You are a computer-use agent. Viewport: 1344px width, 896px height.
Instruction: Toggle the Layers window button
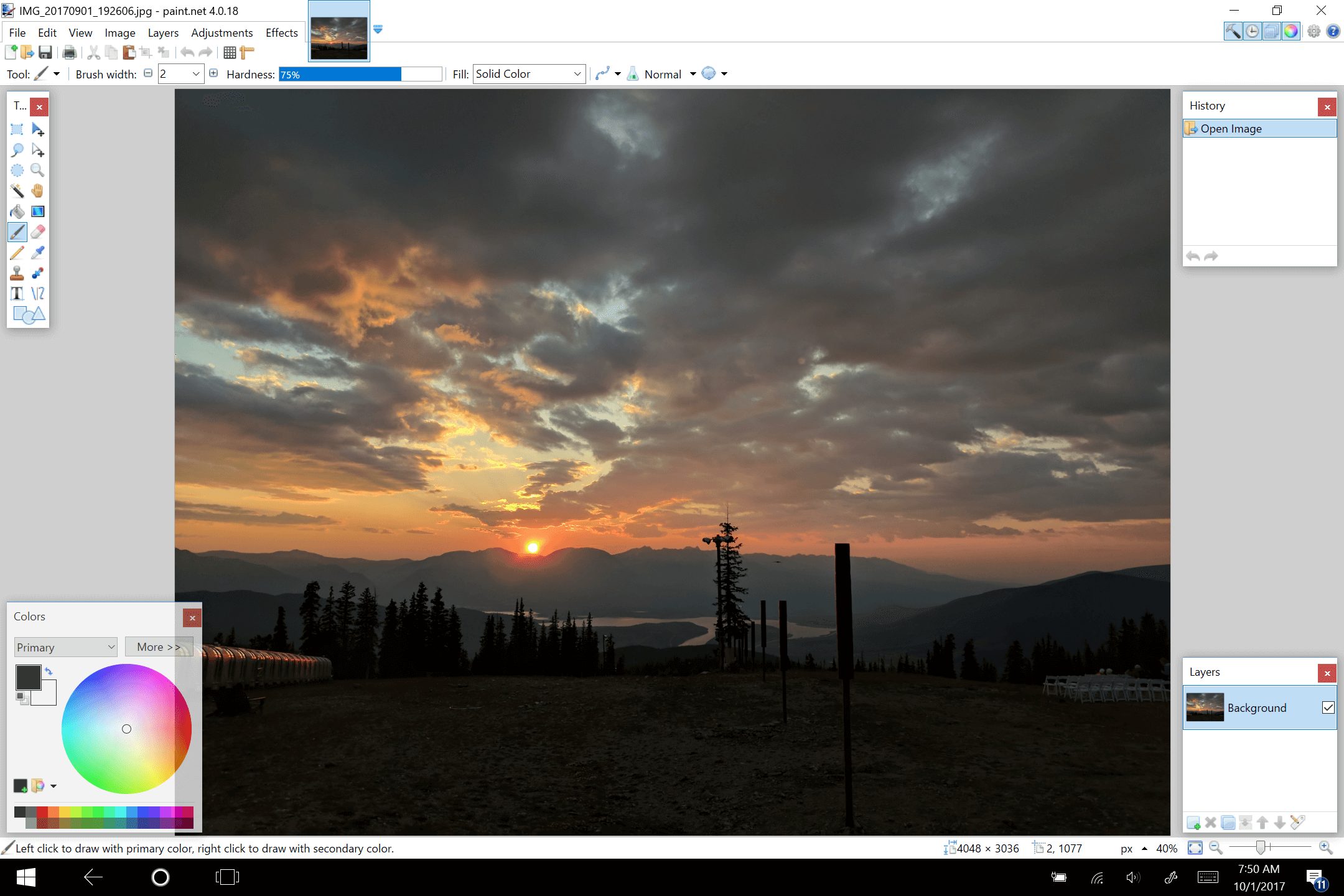[x=1271, y=31]
